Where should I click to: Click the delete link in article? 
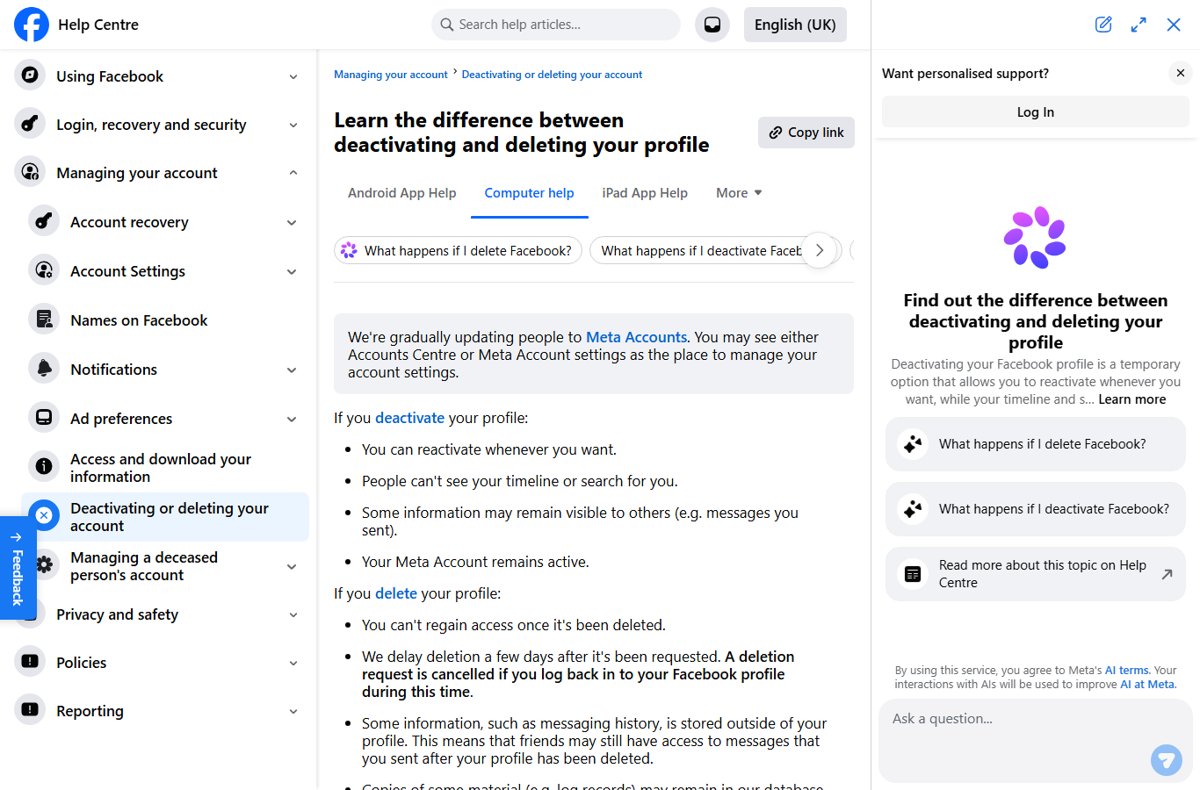coord(396,593)
